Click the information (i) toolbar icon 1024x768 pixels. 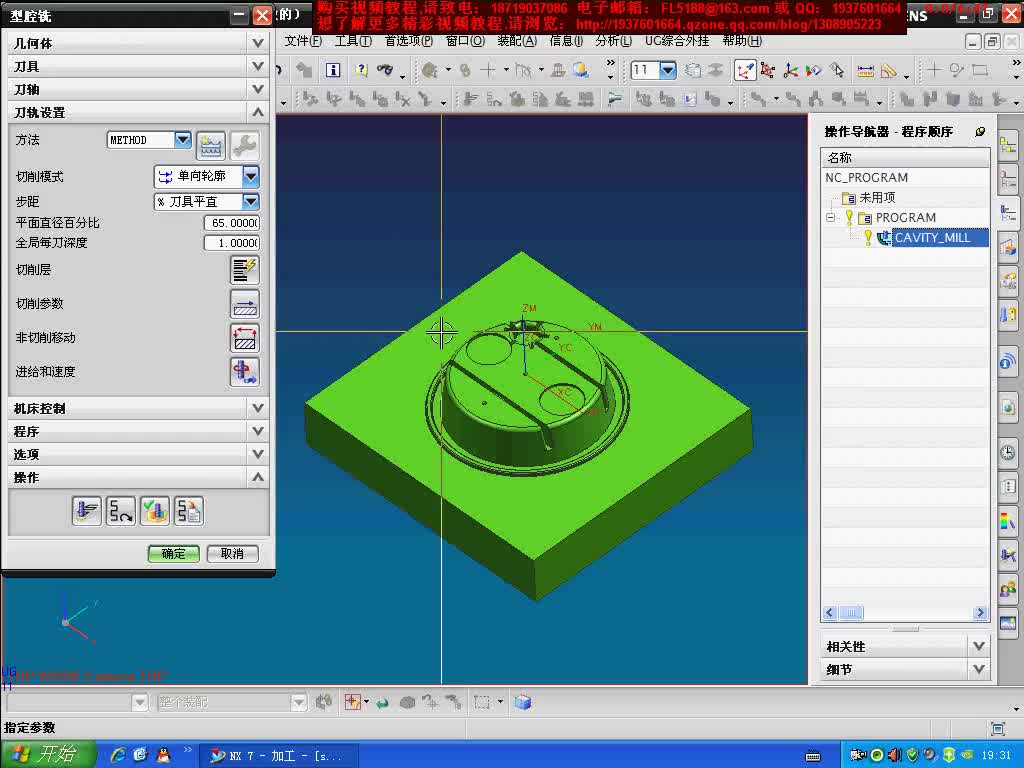tap(333, 70)
